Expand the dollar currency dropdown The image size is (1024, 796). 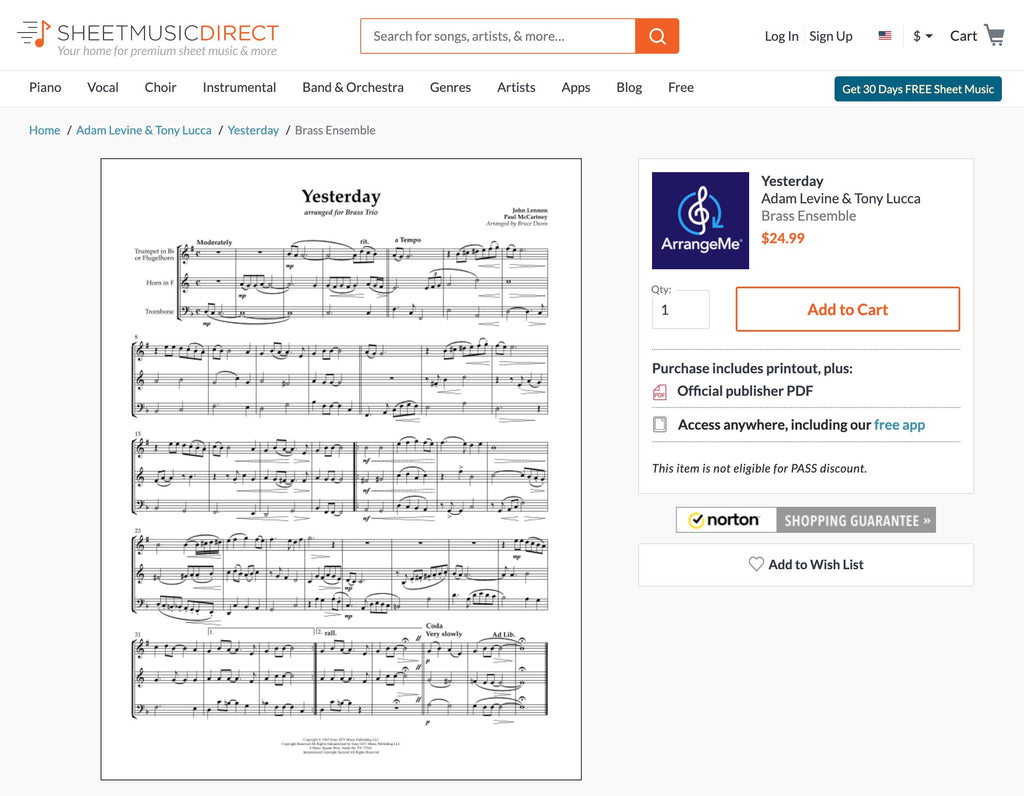pos(922,36)
